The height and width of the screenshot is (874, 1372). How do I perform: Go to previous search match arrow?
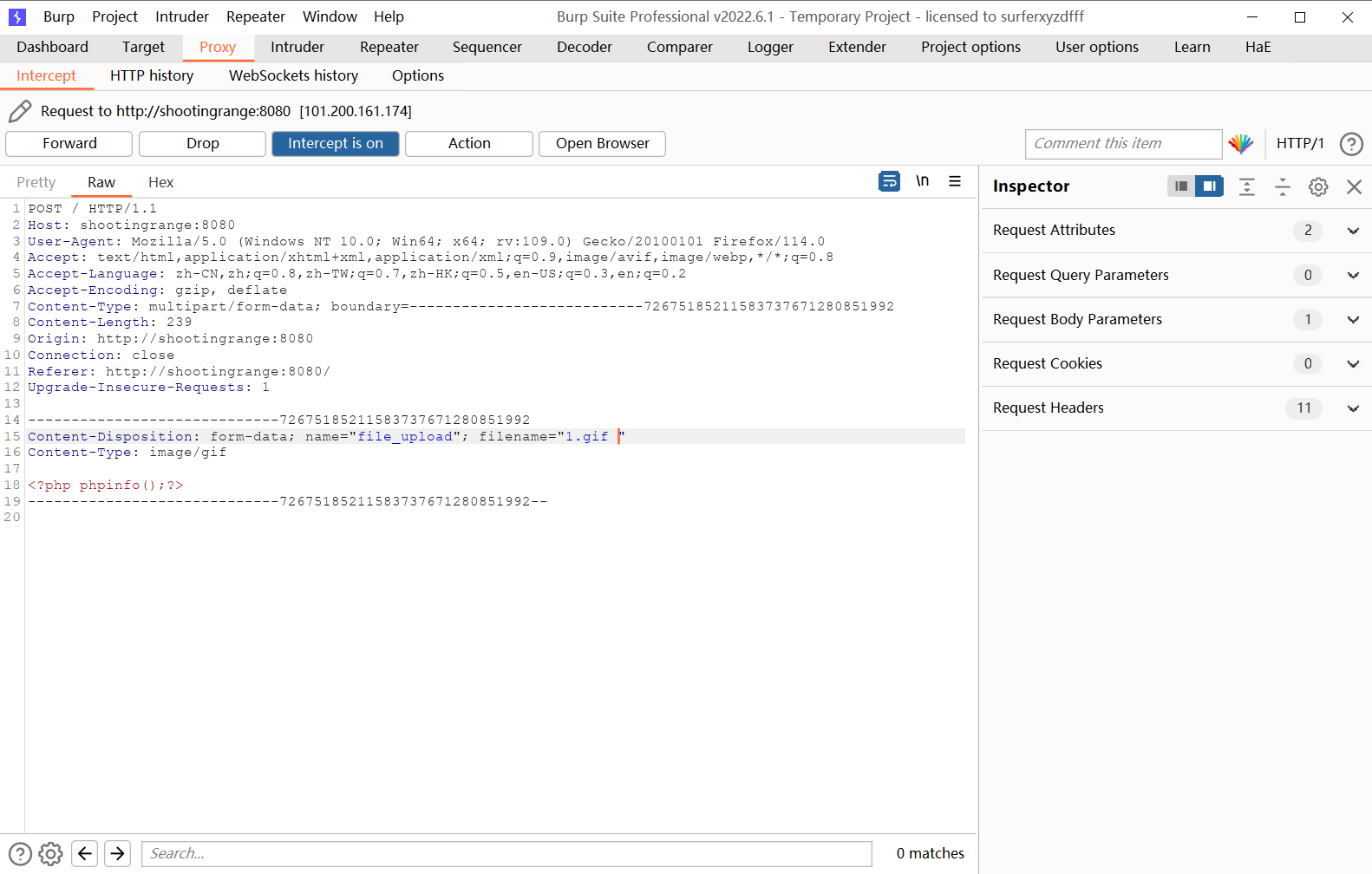pos(84,854)
